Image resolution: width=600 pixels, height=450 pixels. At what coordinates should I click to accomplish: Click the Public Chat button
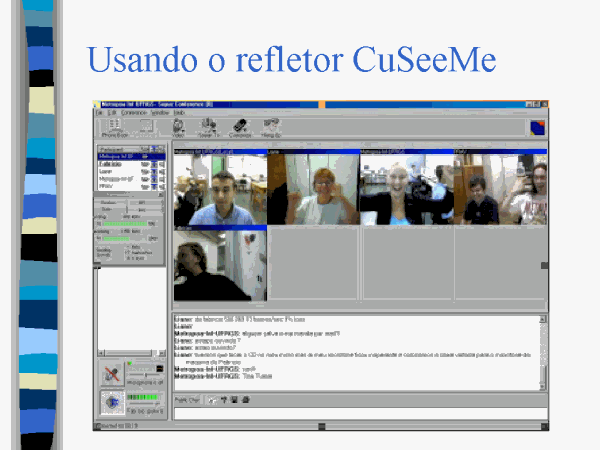click(x=187, y=400)
